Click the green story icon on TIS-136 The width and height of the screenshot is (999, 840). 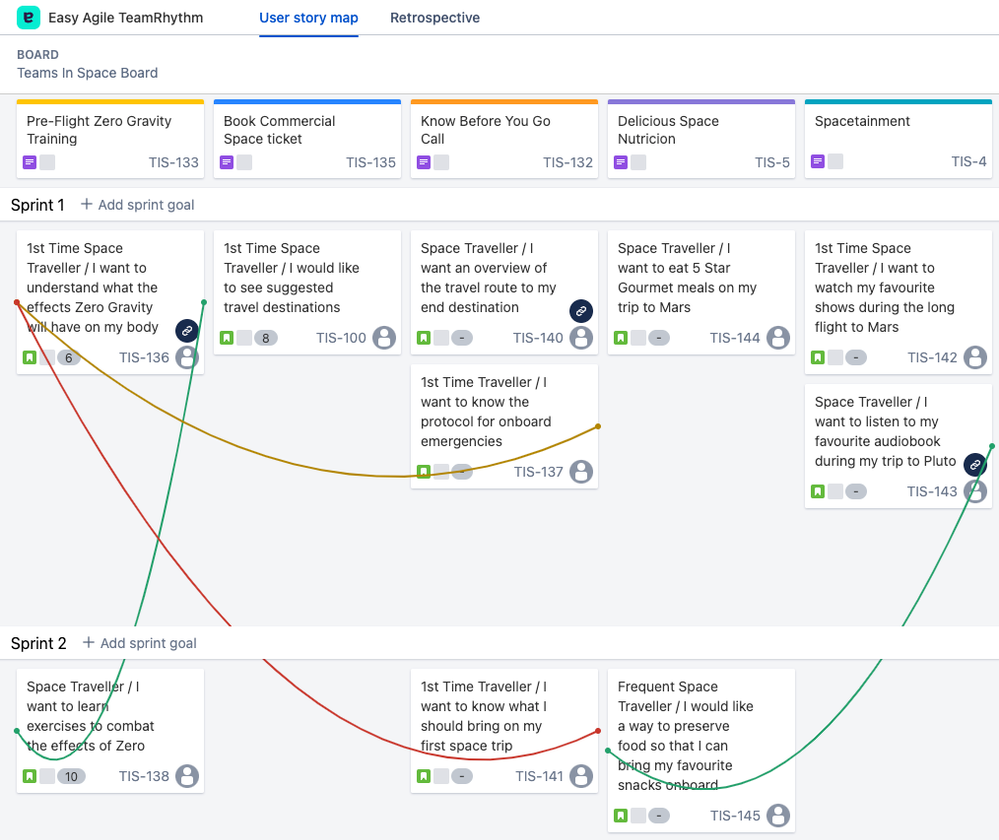point(31,357)
